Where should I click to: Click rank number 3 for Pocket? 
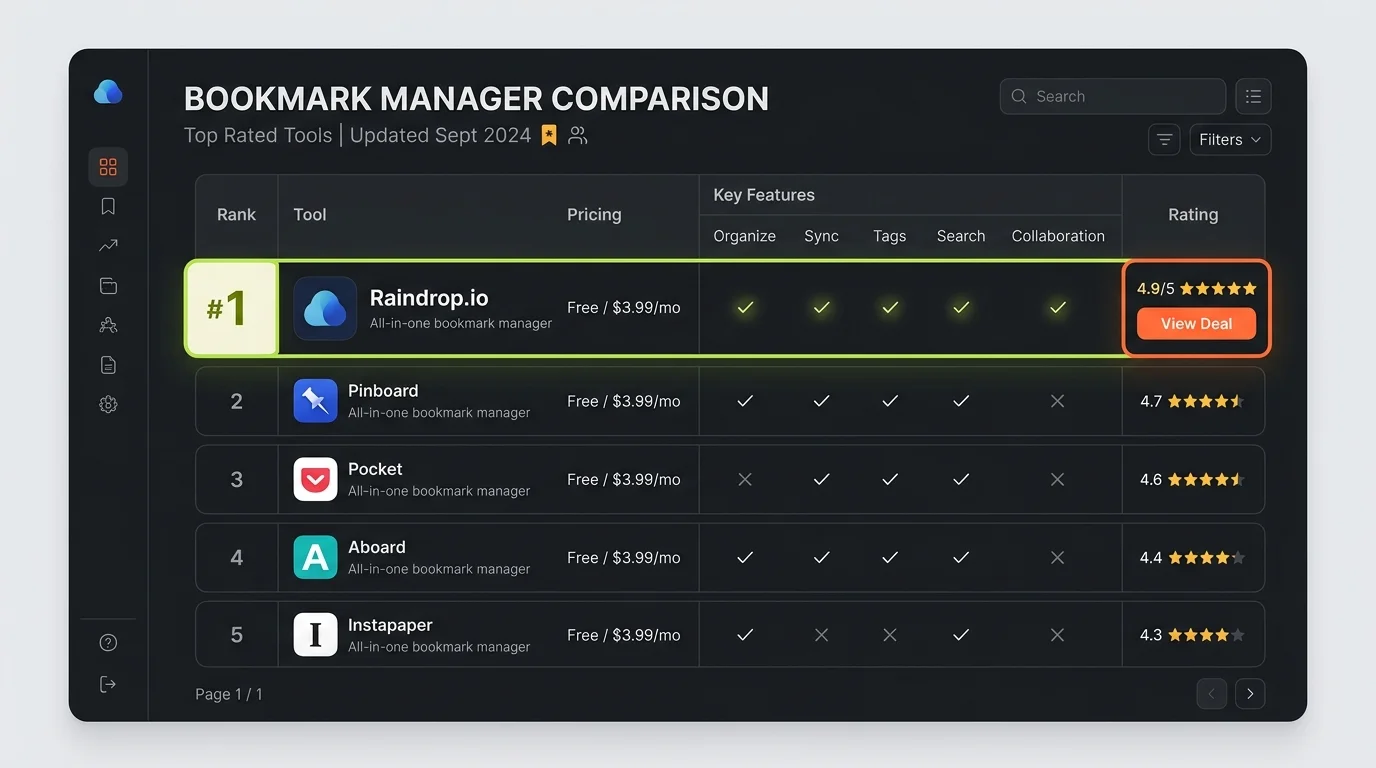click(236, 479)
